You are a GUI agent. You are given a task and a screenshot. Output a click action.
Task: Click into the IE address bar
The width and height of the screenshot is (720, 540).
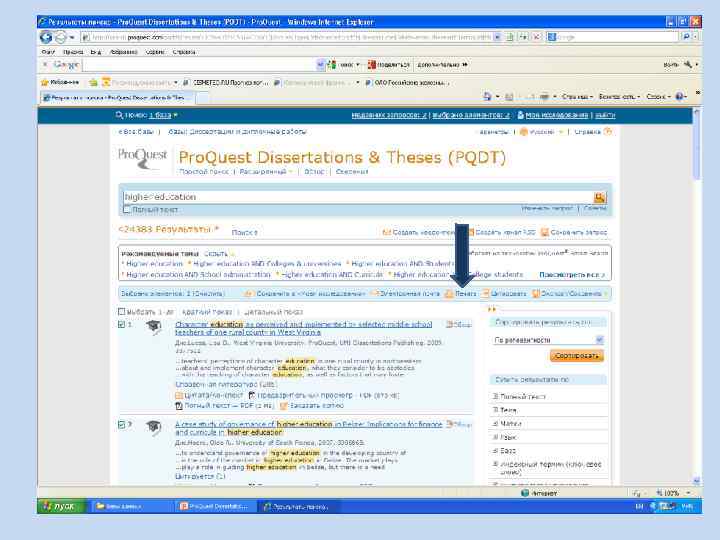tap(287, 37)
